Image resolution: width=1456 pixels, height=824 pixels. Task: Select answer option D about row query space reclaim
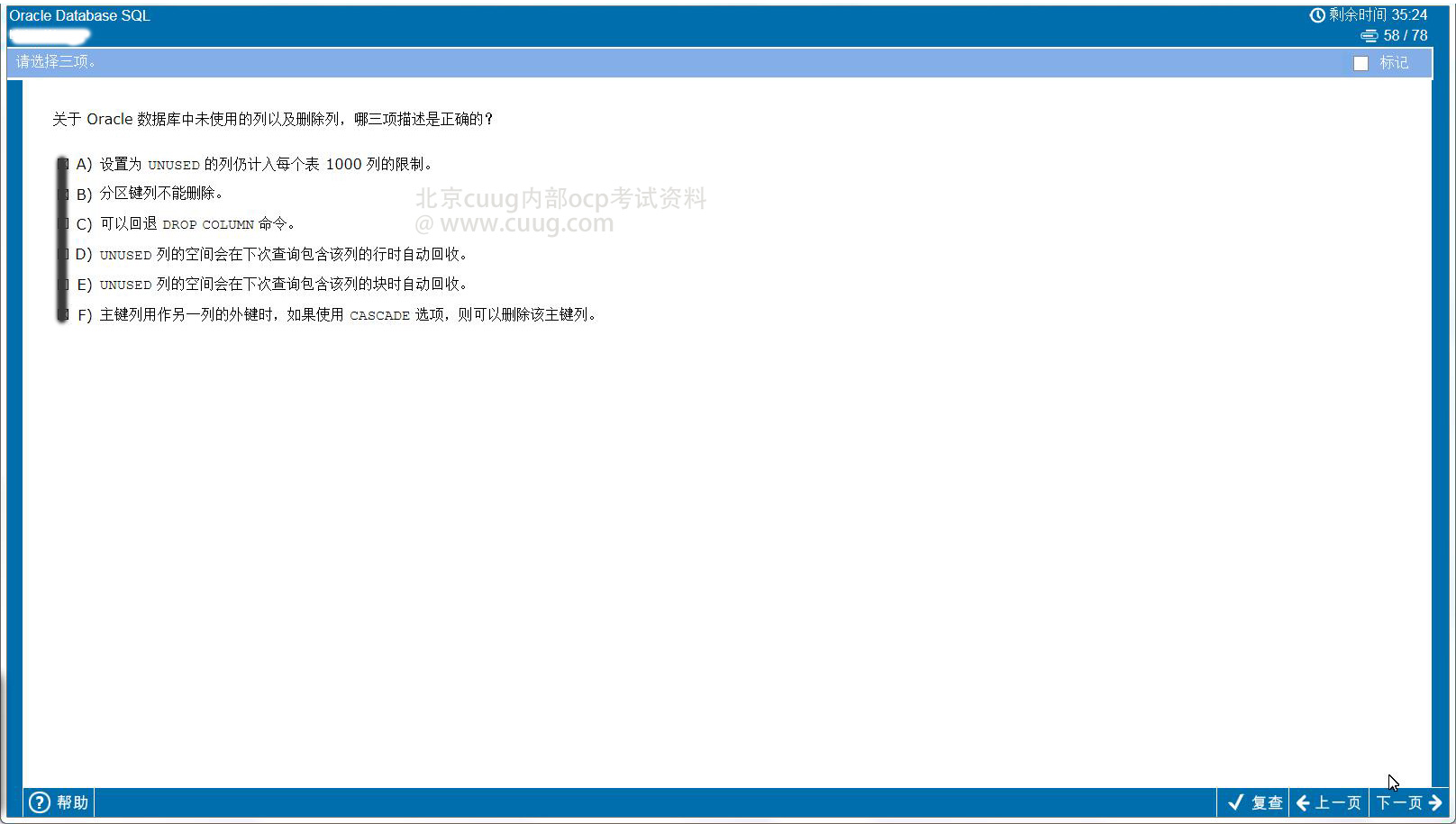[x=62, y=254]
